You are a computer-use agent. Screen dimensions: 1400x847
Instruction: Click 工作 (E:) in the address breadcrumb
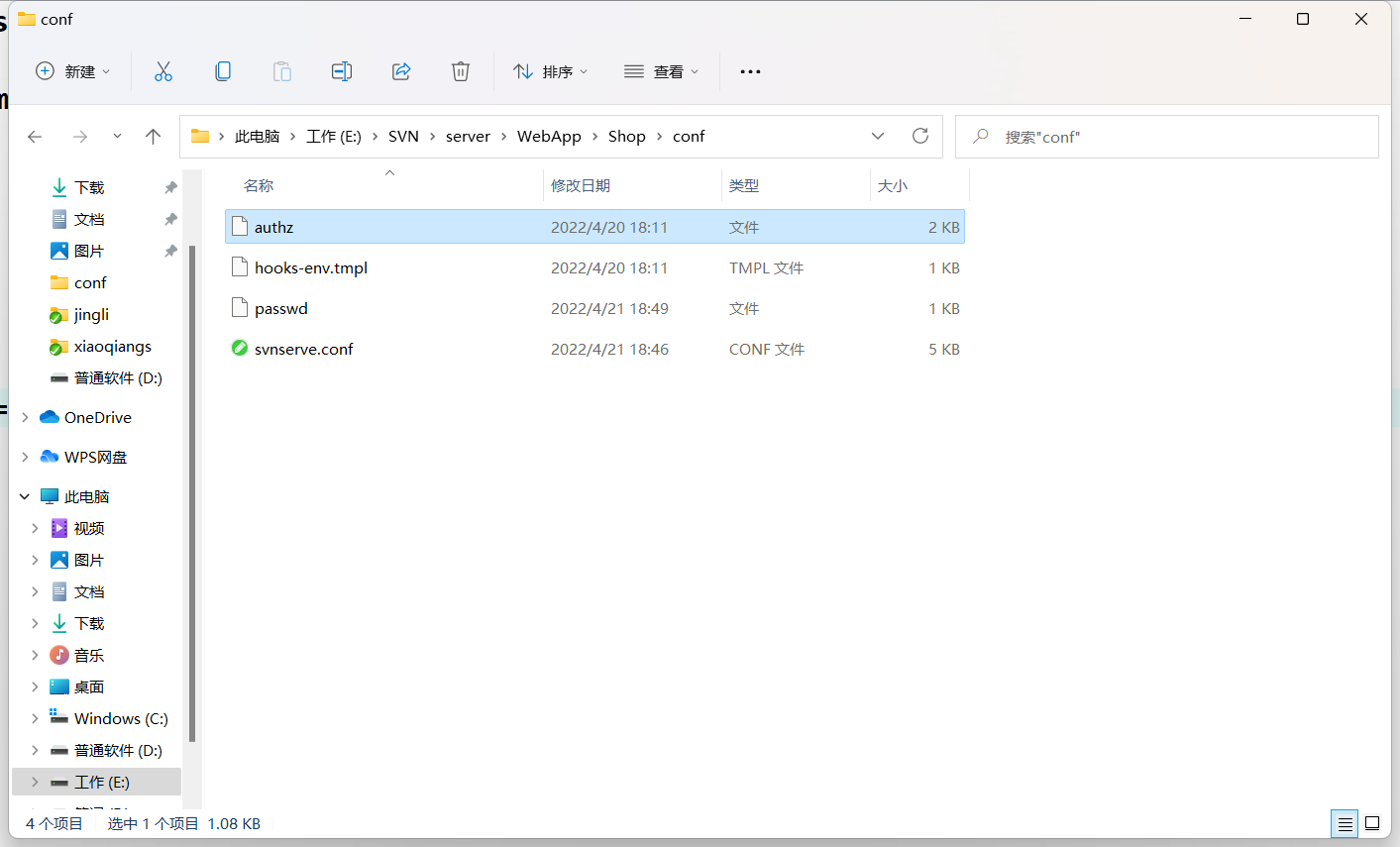(334, 137)
